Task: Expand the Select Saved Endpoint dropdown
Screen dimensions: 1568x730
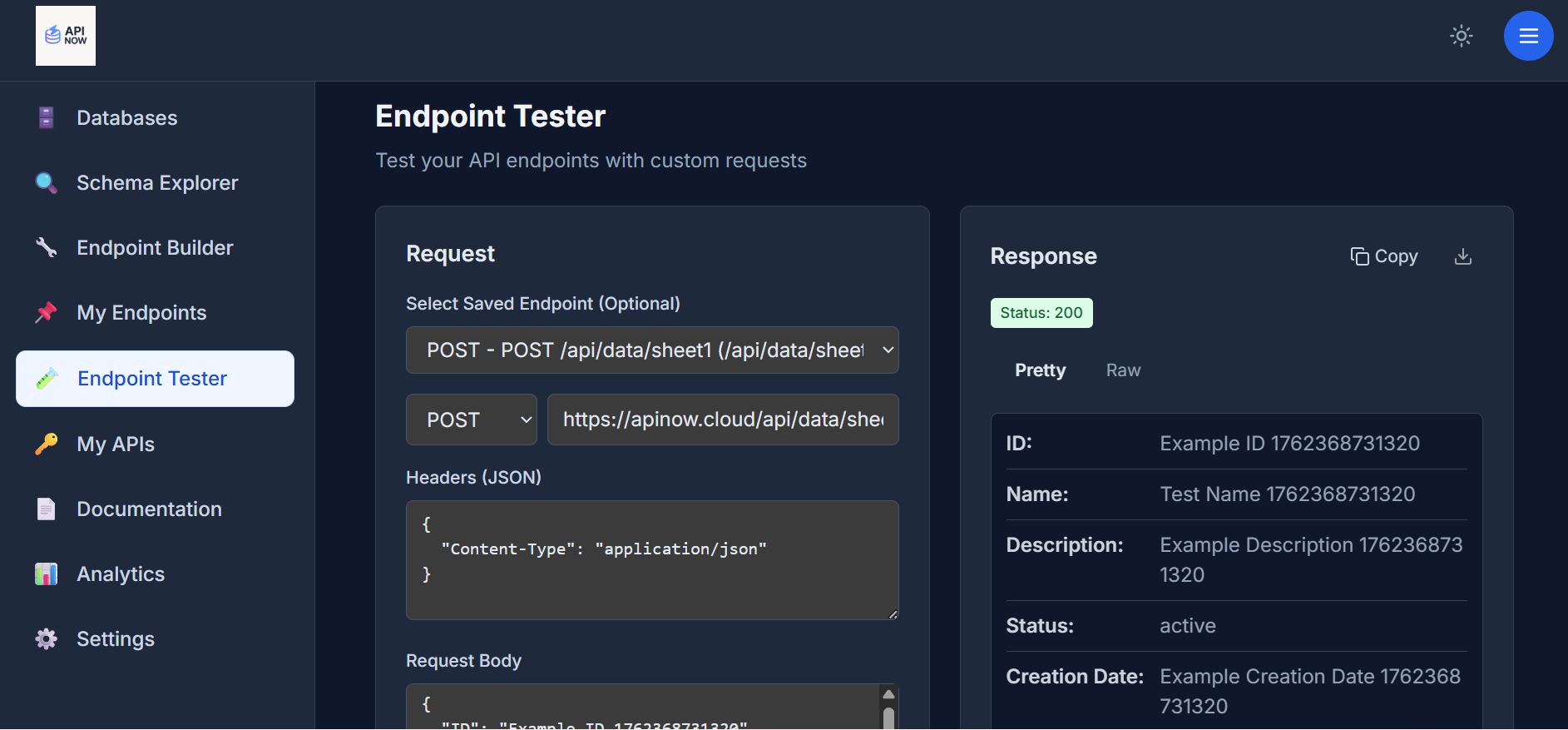Action: coord(652,350)
